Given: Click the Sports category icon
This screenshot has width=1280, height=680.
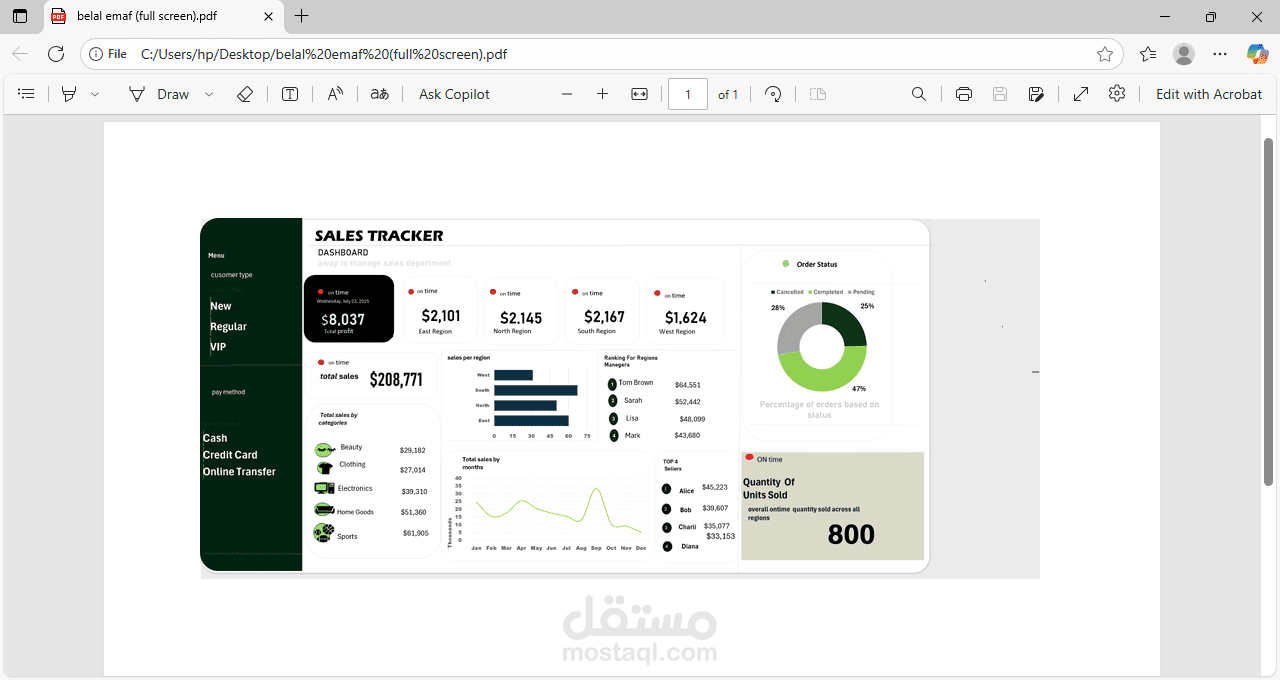Looking at the screenshot, I should [x=324, y=533].
